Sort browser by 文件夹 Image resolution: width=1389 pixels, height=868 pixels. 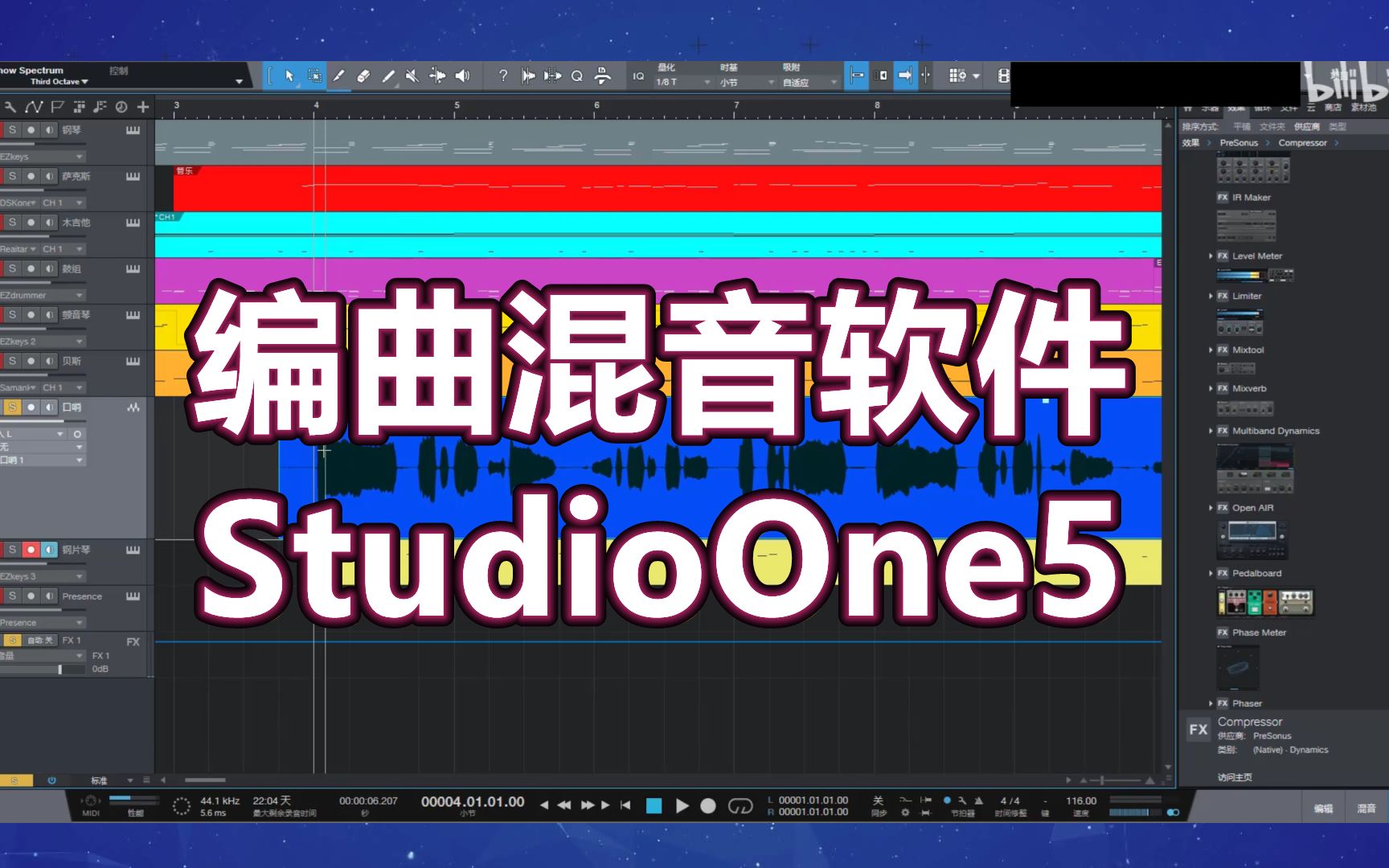(1272, 127)
